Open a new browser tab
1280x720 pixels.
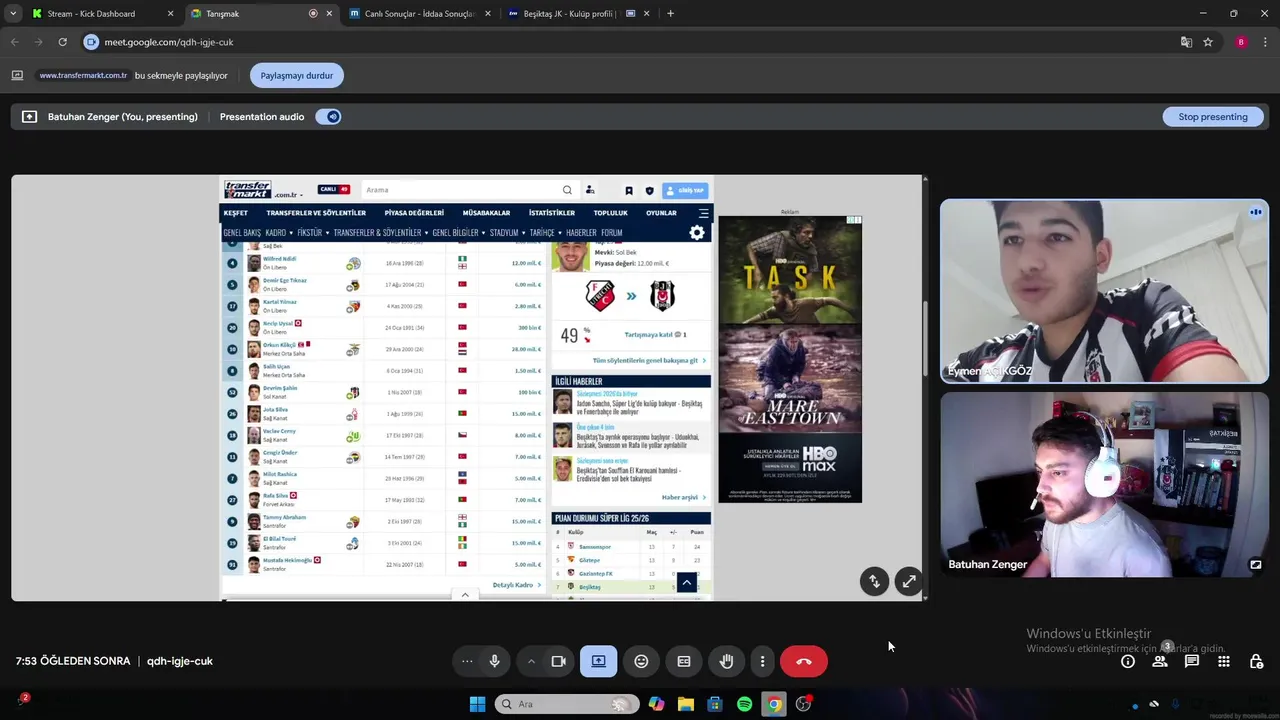click(x=670, y=14)
